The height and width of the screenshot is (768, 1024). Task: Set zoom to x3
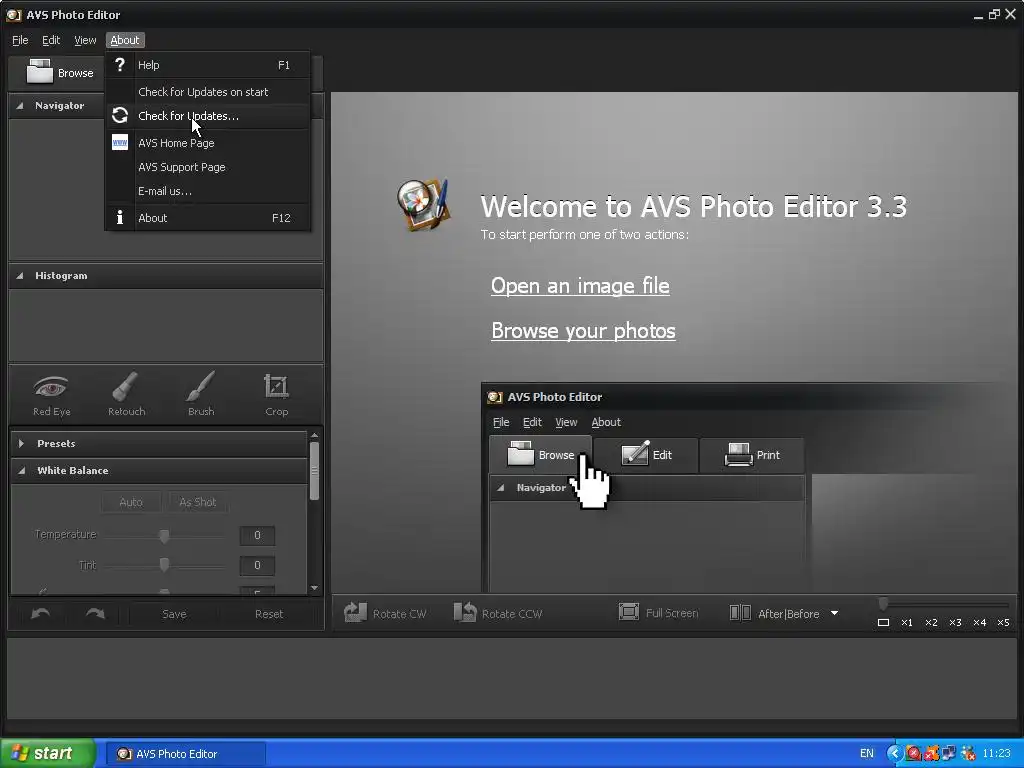[955, 622]
